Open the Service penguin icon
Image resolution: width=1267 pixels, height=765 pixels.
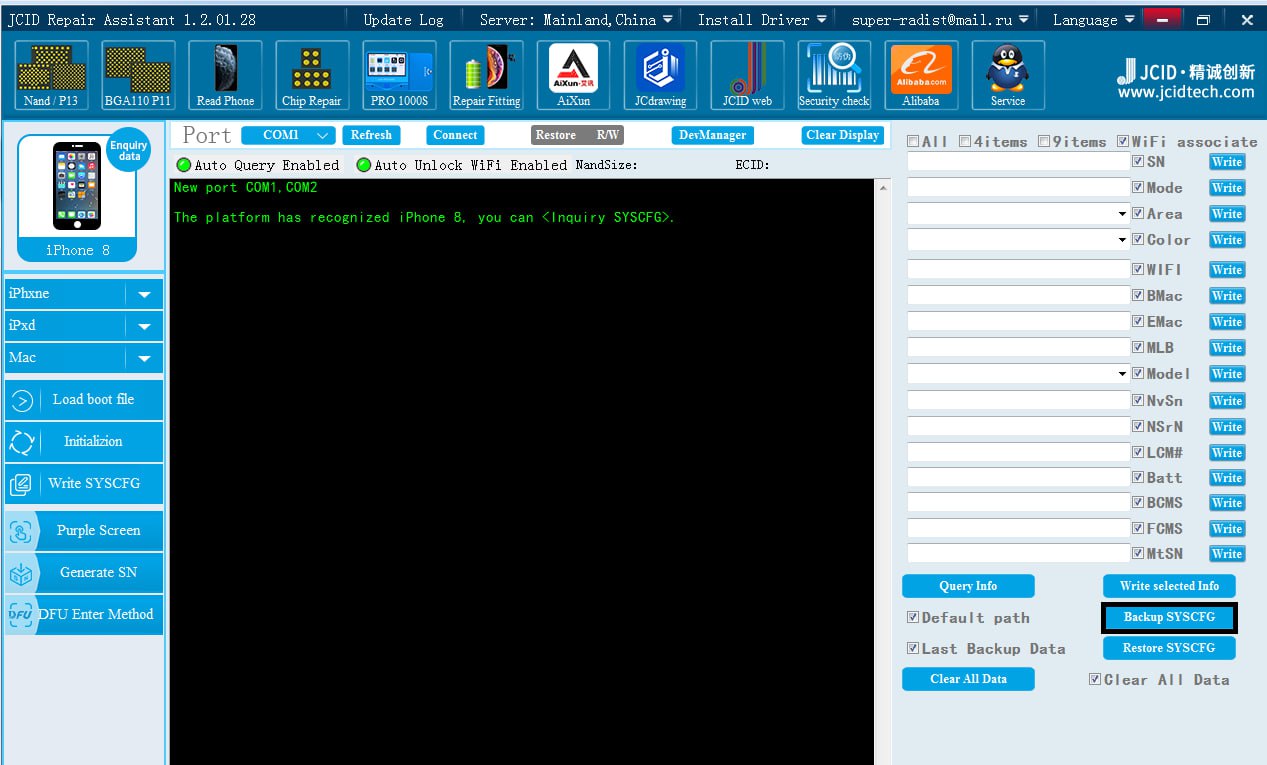[x=1008, y=75]
